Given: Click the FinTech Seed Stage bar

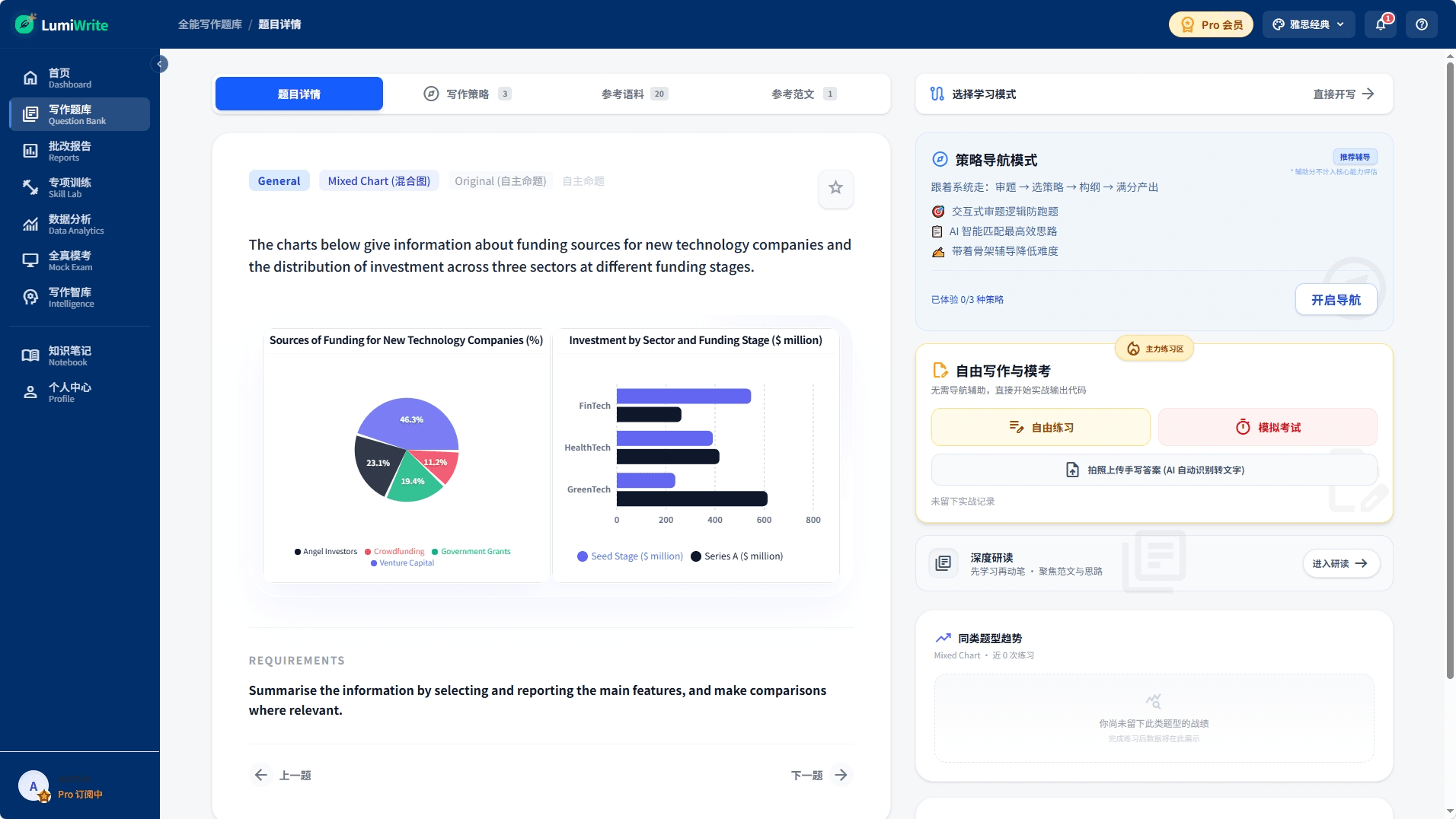Looking at the screenshot, I should [684, 396].
